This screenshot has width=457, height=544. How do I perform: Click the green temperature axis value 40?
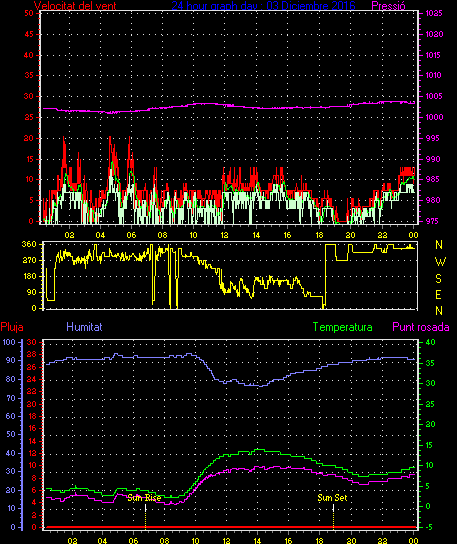point(430,342)
